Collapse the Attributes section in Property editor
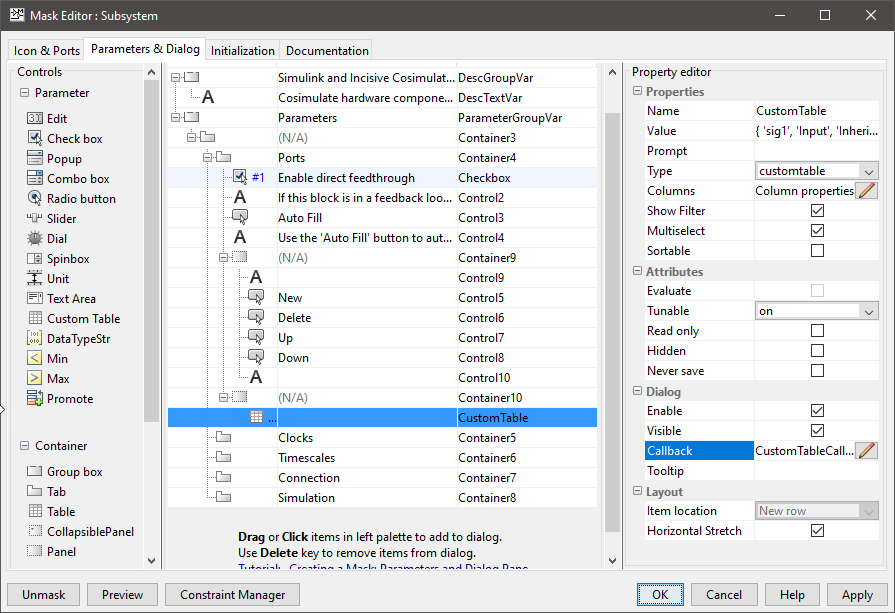Image resolution: width=895 pixels, height=613 pixels. pos(638,272)
